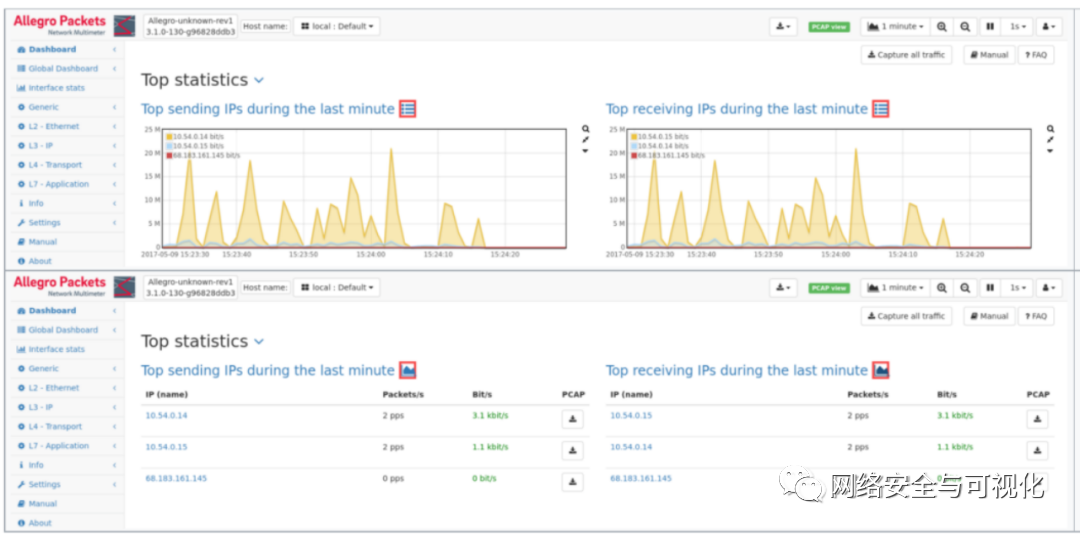The image size is (1080, 534).
Task: Open 10.54.0.14 link in sending IPs table
Action: click(x=166, y=415)
